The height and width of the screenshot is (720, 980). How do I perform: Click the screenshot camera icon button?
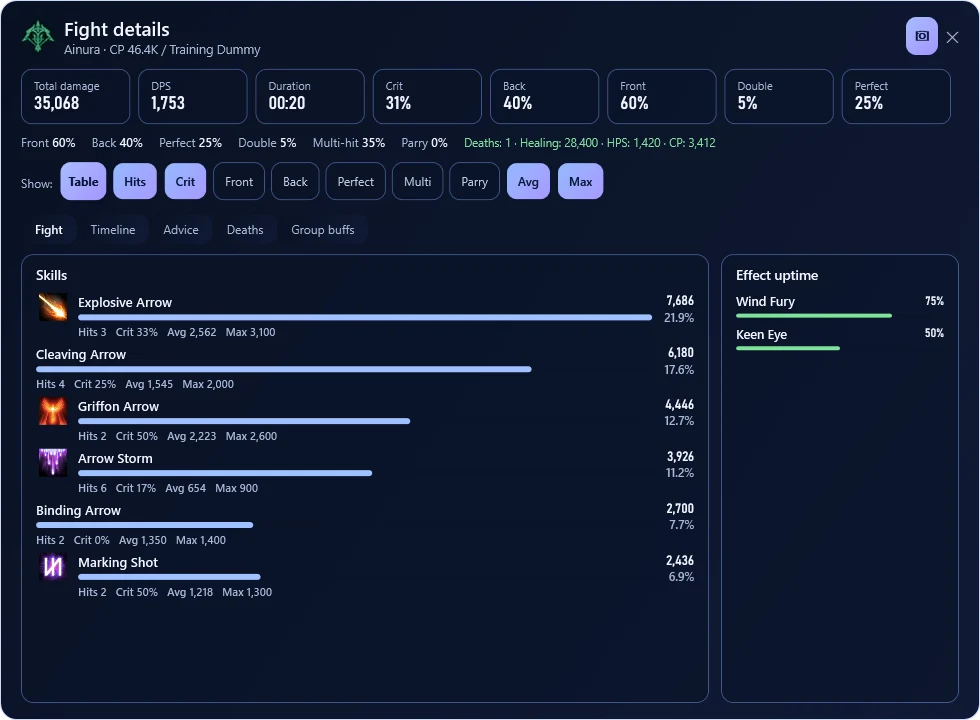921,36
